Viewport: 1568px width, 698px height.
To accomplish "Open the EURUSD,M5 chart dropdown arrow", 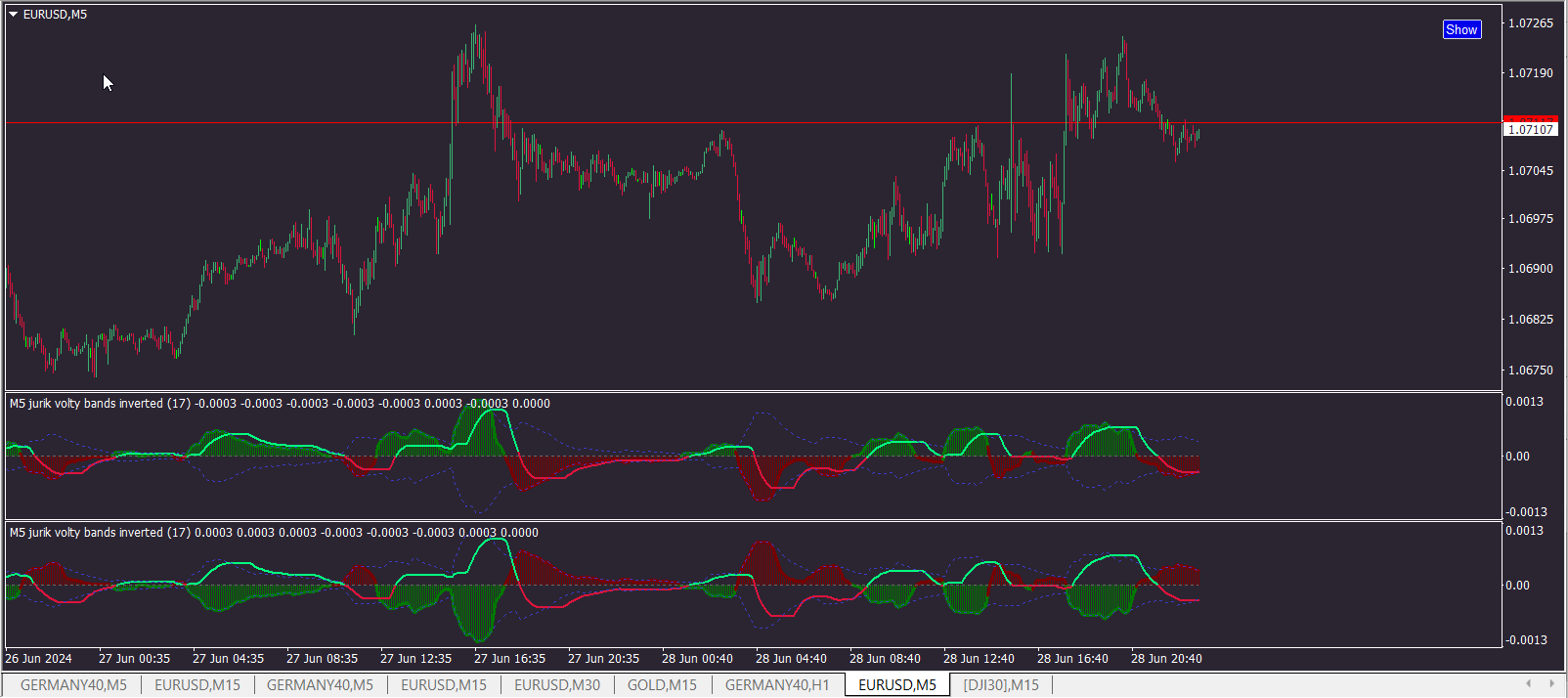I will [14, 15].
